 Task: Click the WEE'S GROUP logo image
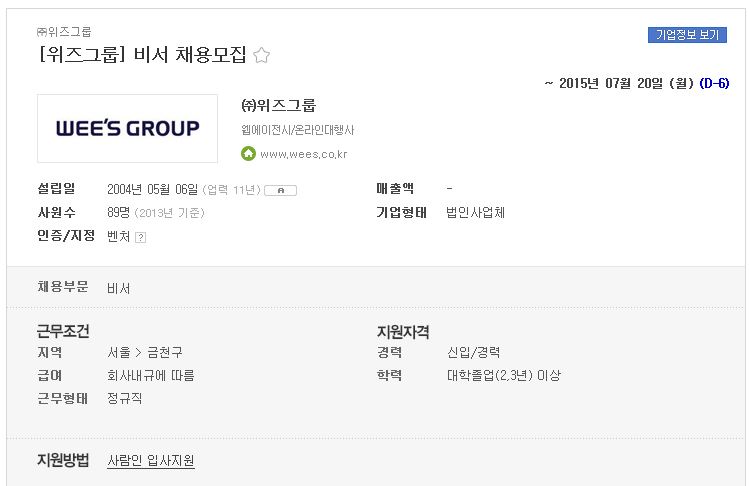pyautogui.click(x=128, y=129)
